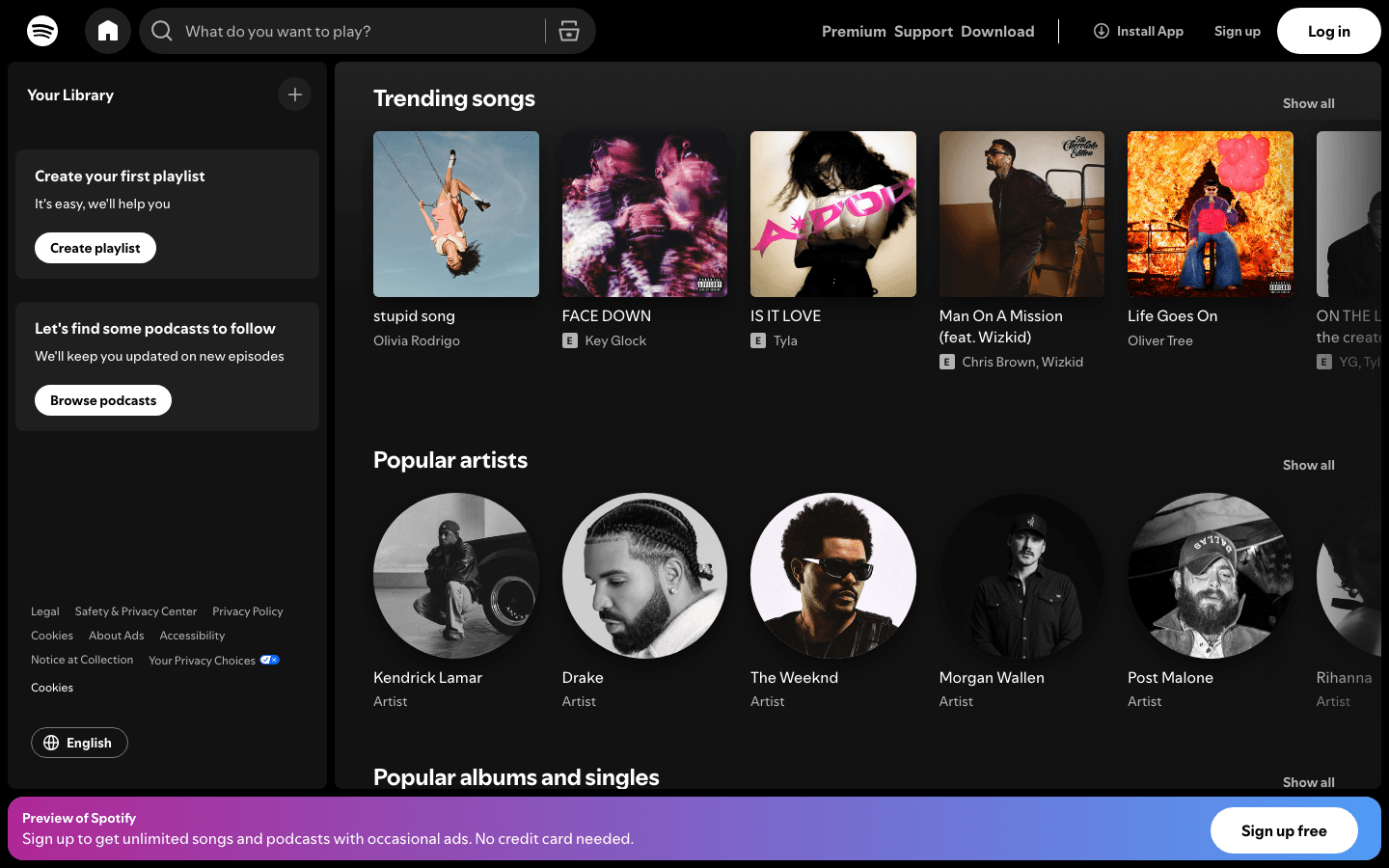The image size is (1389, 868).
Task: Open the Premium link
Action: pyautogui.click(x=854, y=31)
